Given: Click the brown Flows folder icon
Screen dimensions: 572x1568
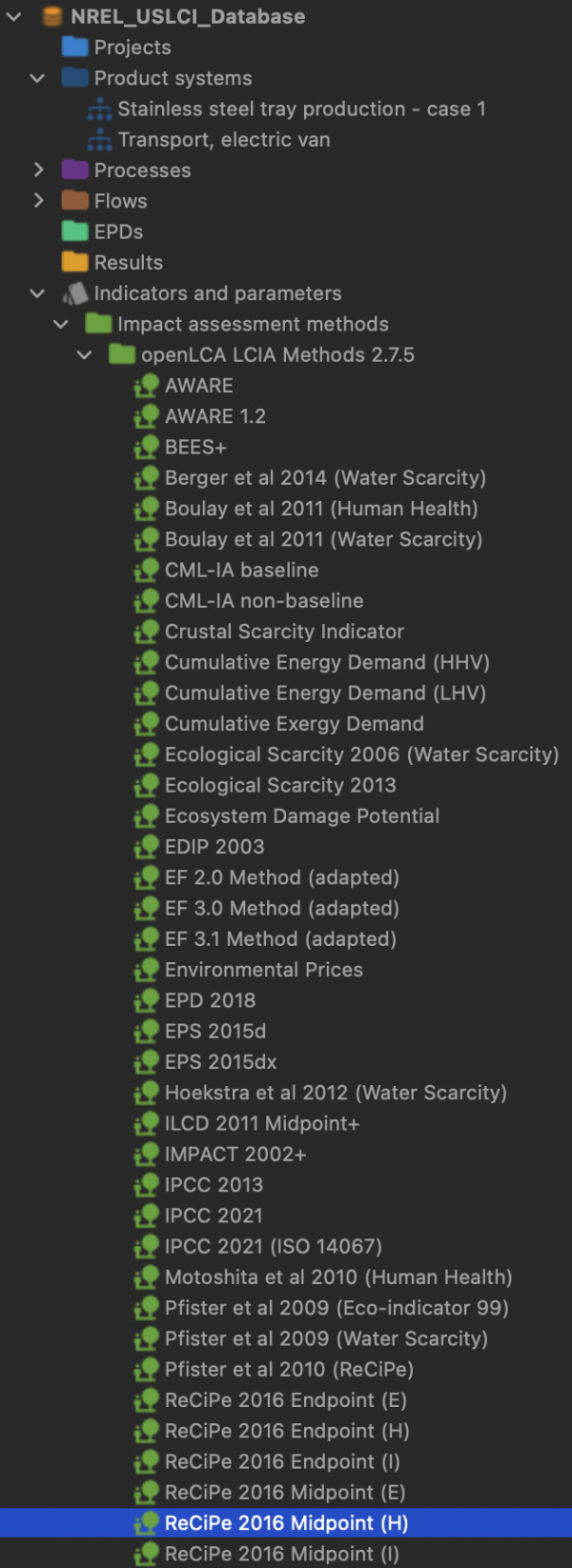Looking at the screenshot, I should click(x=74, y=201).
